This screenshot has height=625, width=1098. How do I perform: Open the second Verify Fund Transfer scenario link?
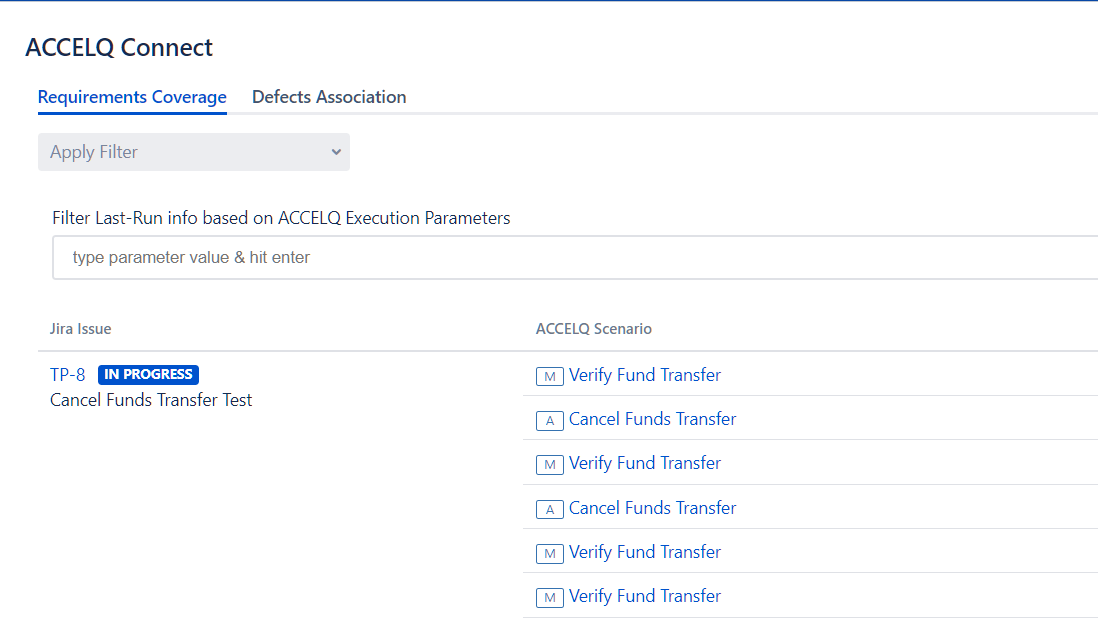pos(645,463)
